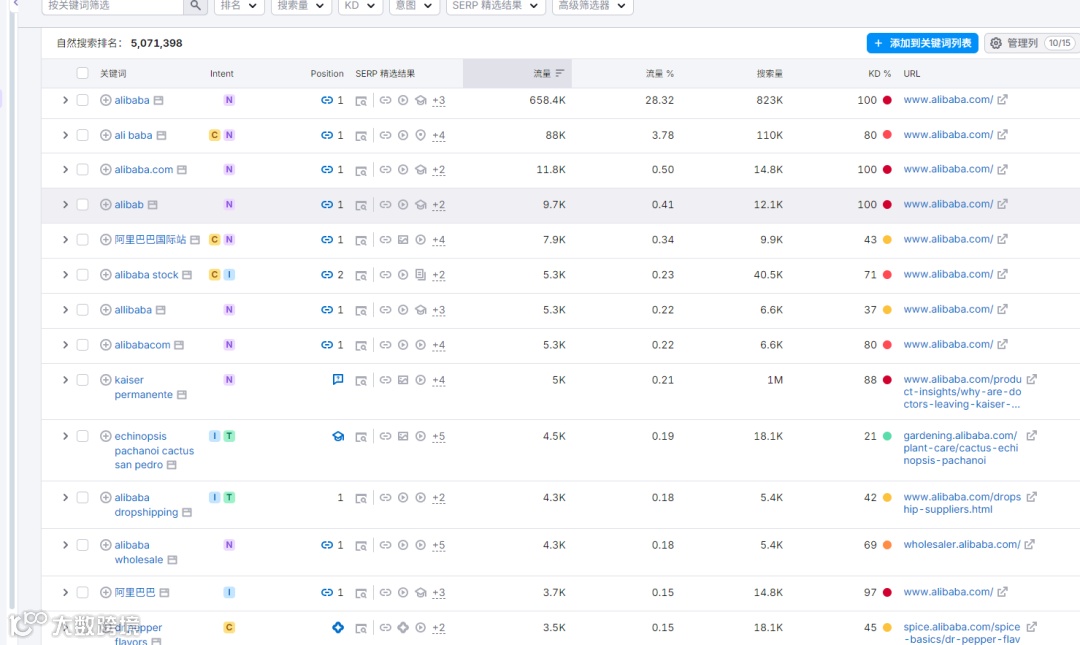Screen dimensions: 1080x645
Task: Add keyword 'kaiser permanente' via plus icon
Action: (x=105, y=380)
